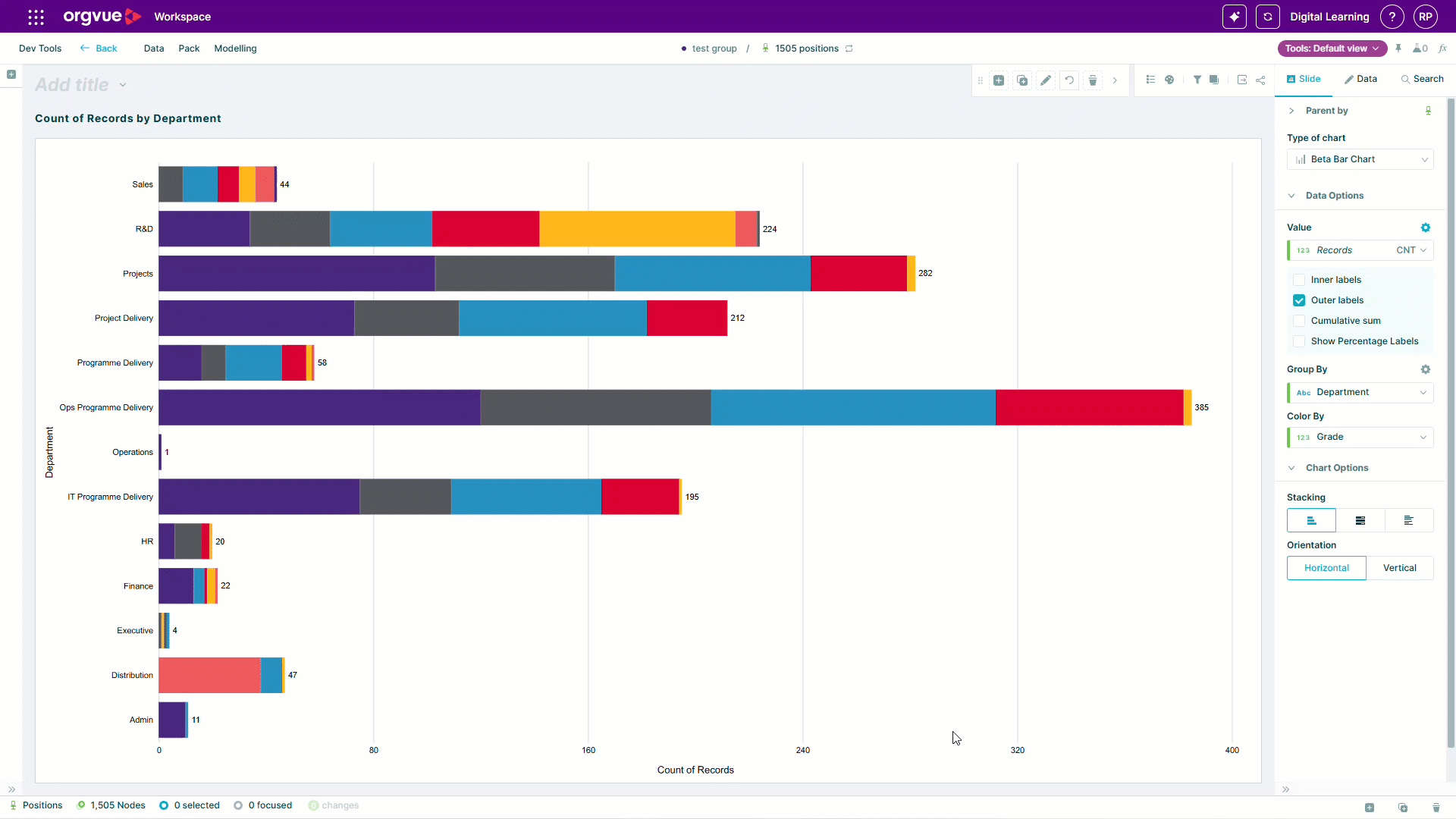Open the Pack menu
This screenshot has height=819, width=1456.
(x=189, y=49)
